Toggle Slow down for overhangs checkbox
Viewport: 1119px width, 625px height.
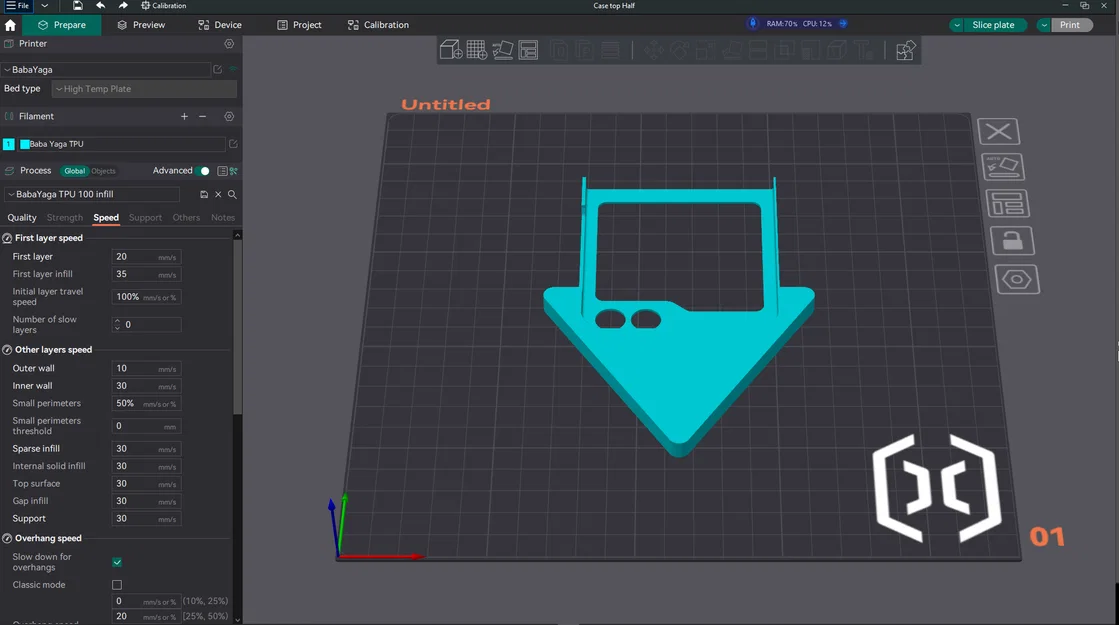pyautogui.click(x=117, y=562)
